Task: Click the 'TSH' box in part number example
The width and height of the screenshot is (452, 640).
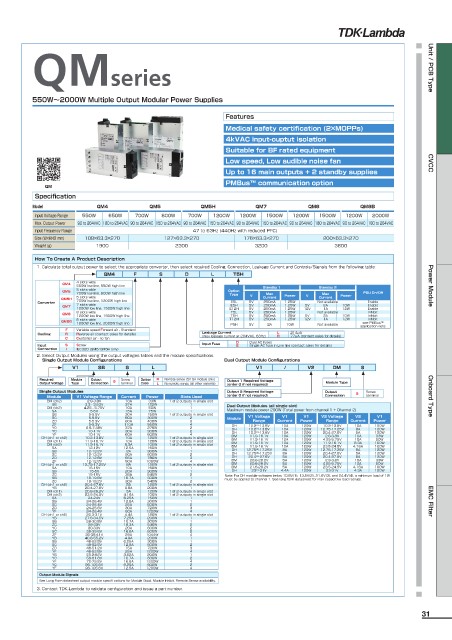Action: coord(238,274)
